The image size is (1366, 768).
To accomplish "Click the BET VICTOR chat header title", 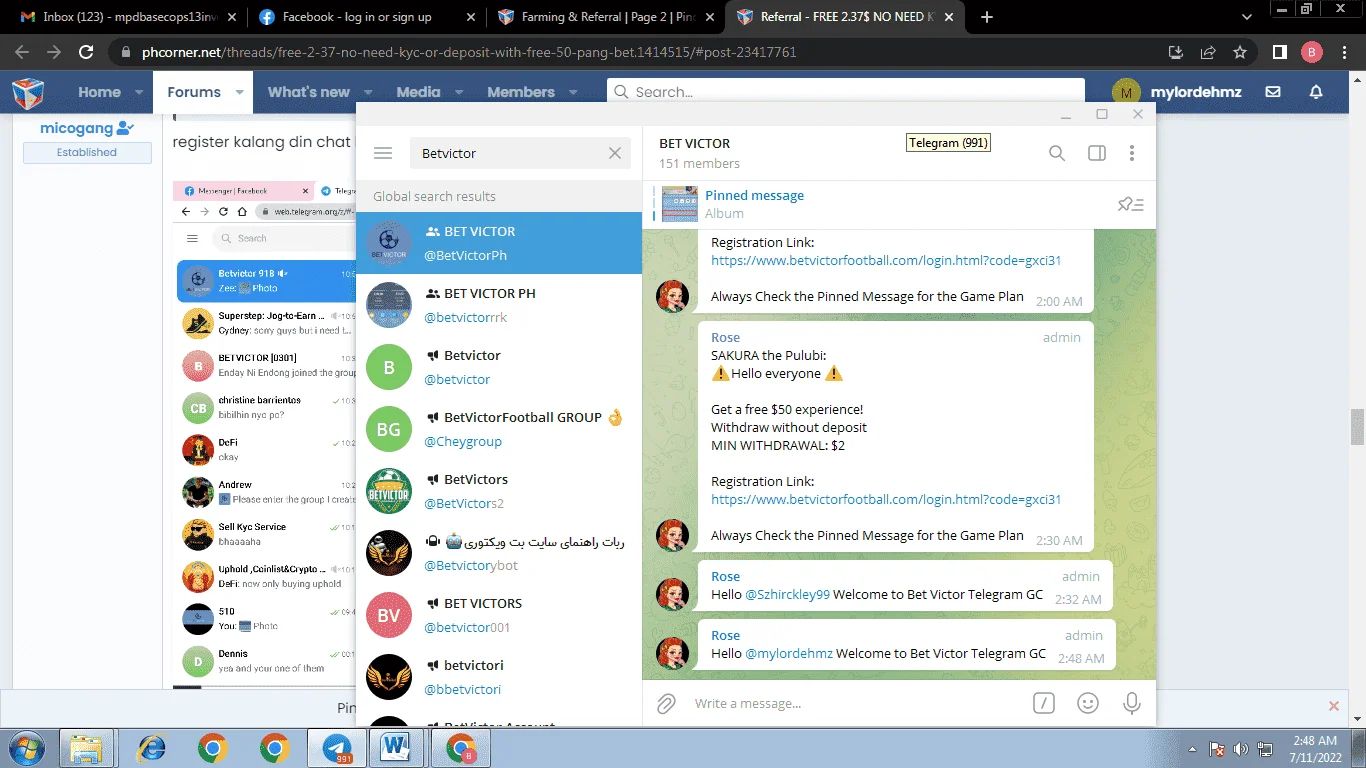I will [695, 143].
